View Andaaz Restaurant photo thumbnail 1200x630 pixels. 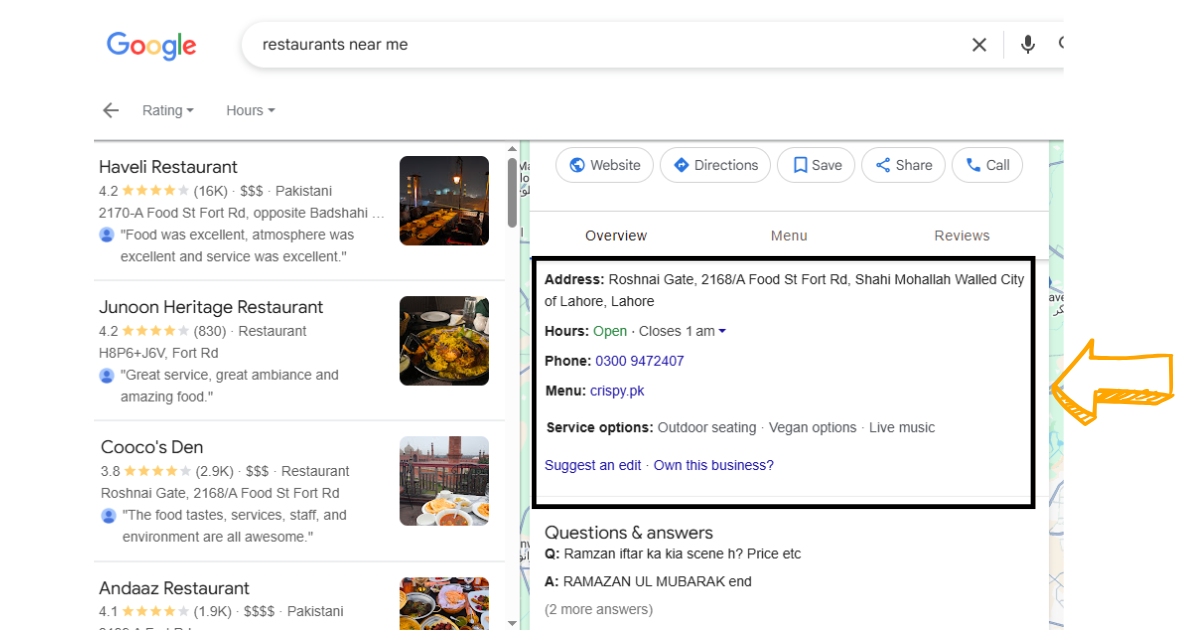coord(444,603)
